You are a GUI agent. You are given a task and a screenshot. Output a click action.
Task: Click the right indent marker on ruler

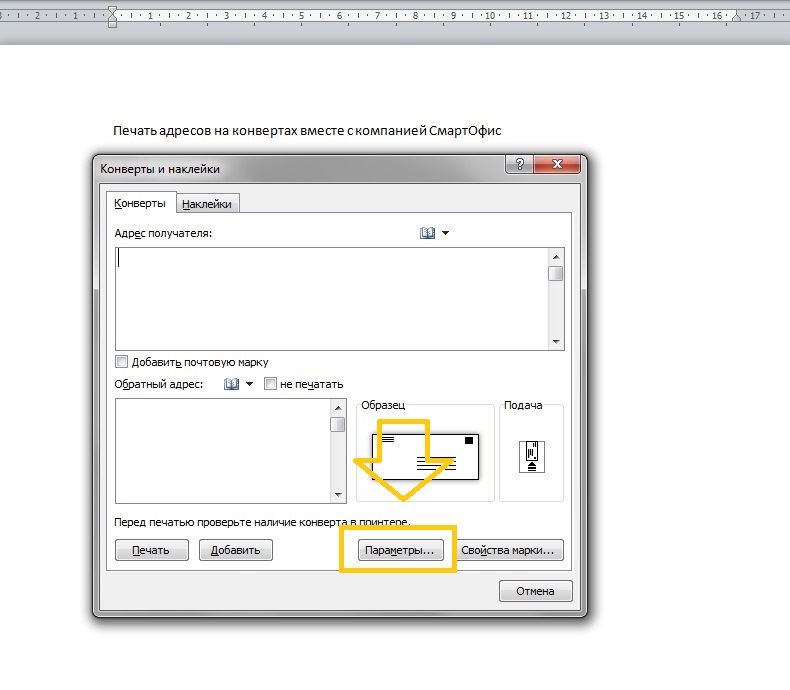tap(736, 17)
